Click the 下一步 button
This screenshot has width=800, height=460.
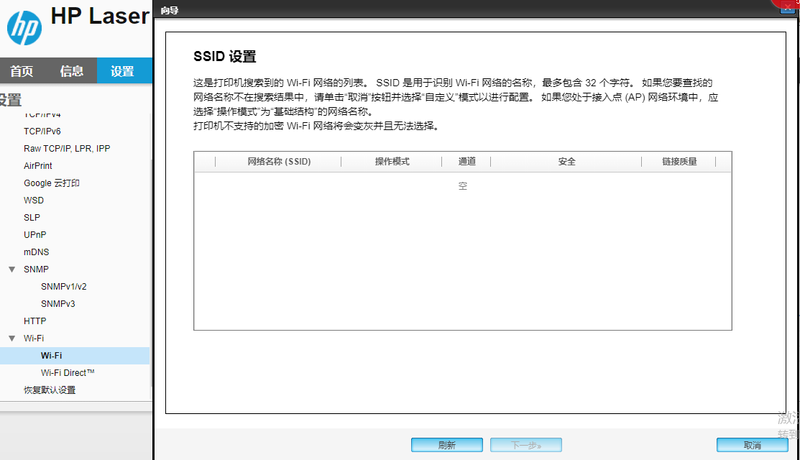(x=524, y=445)
